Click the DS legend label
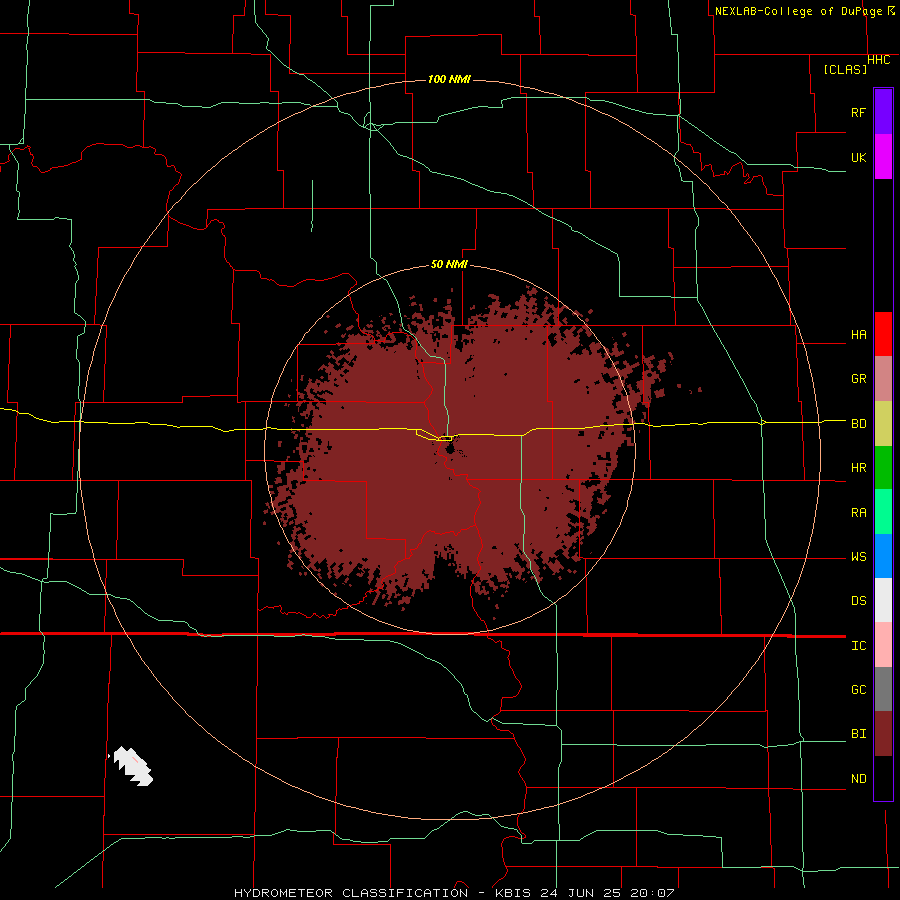900x900 pixels. [x=858, y=601]
